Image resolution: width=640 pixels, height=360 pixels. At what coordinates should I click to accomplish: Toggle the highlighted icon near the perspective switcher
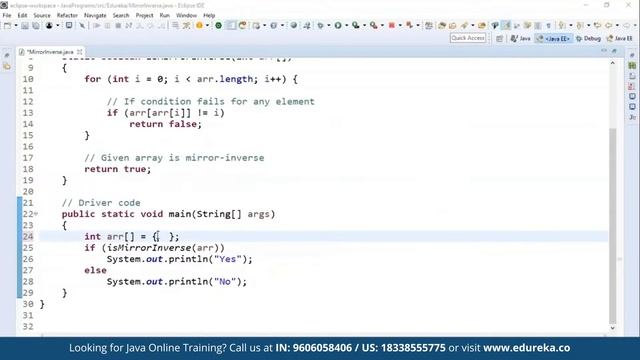click(506, 26)
